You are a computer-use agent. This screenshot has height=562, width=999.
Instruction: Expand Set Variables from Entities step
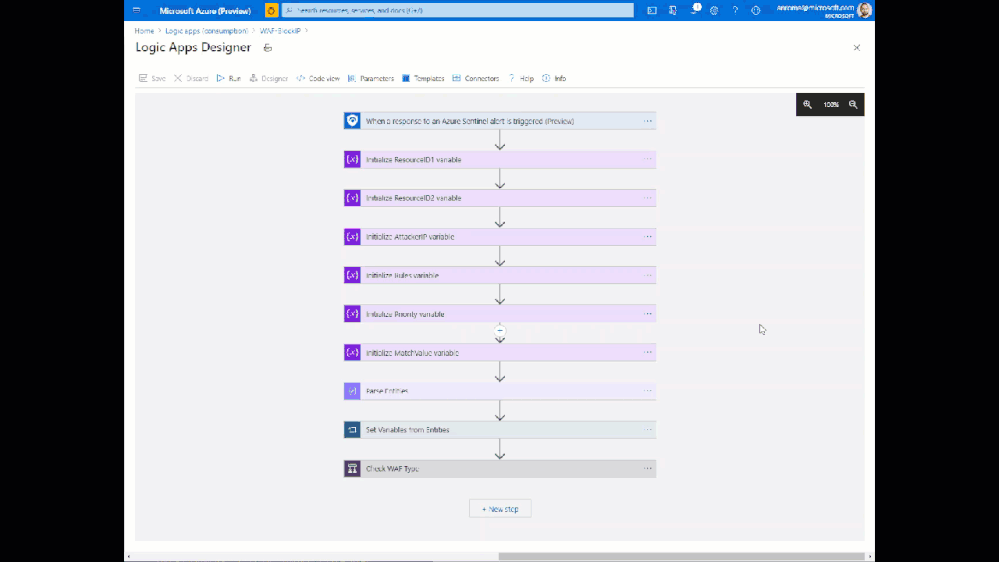tap(500, 429)
